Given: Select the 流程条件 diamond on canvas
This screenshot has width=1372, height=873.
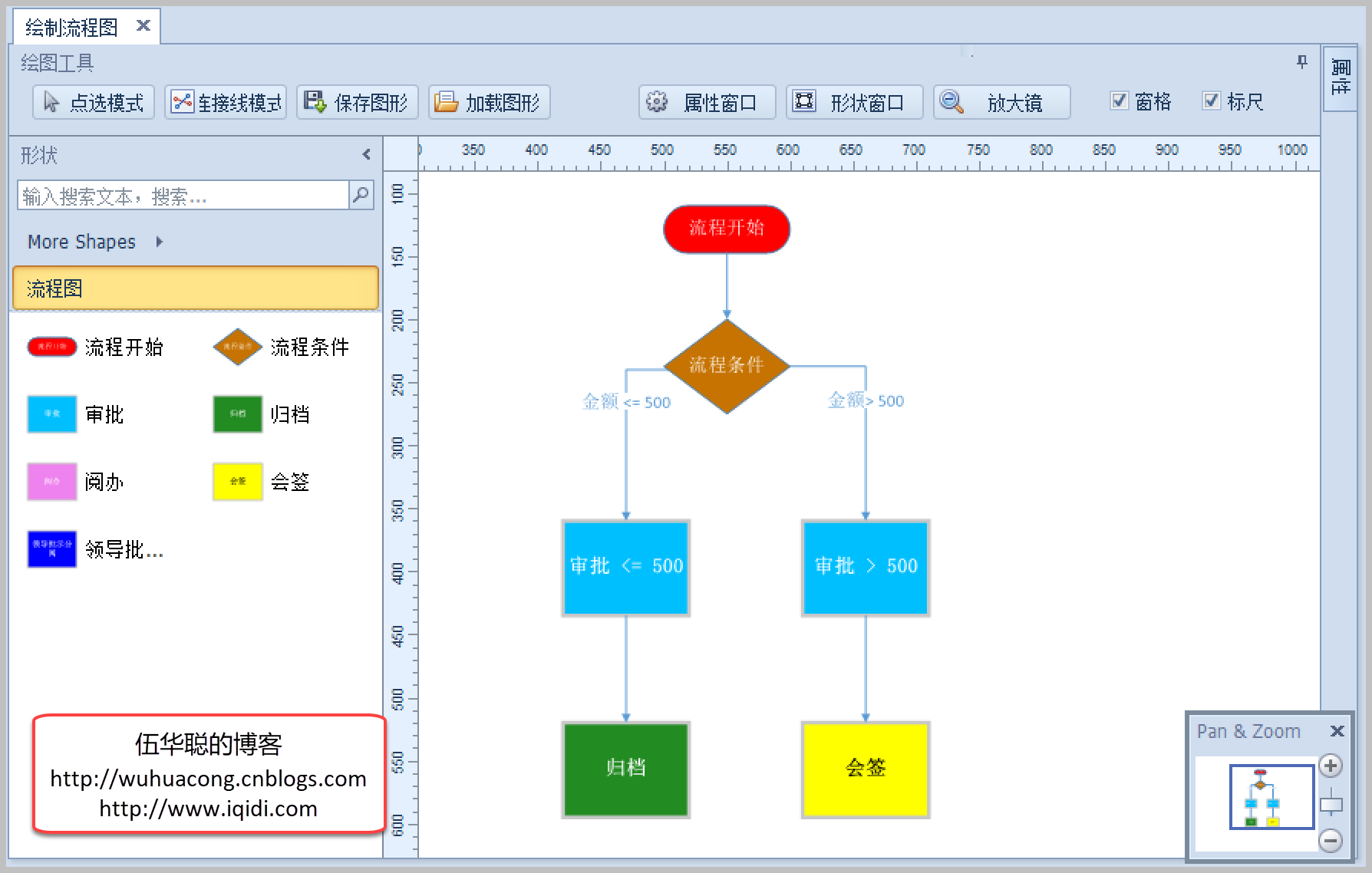Looking at the screenshot, I should pos(727,366).
